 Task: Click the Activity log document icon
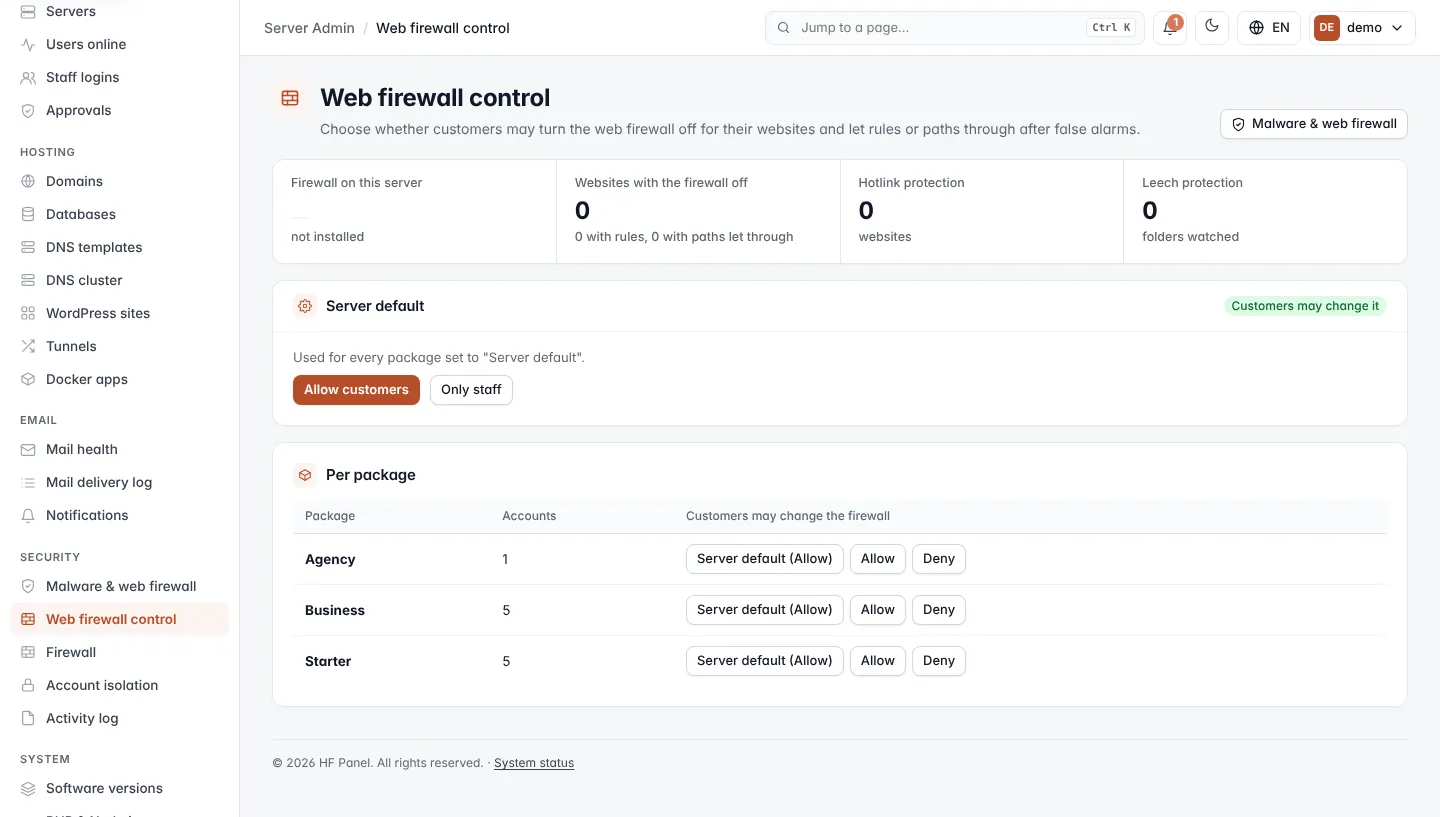click(x=28, y=718)
